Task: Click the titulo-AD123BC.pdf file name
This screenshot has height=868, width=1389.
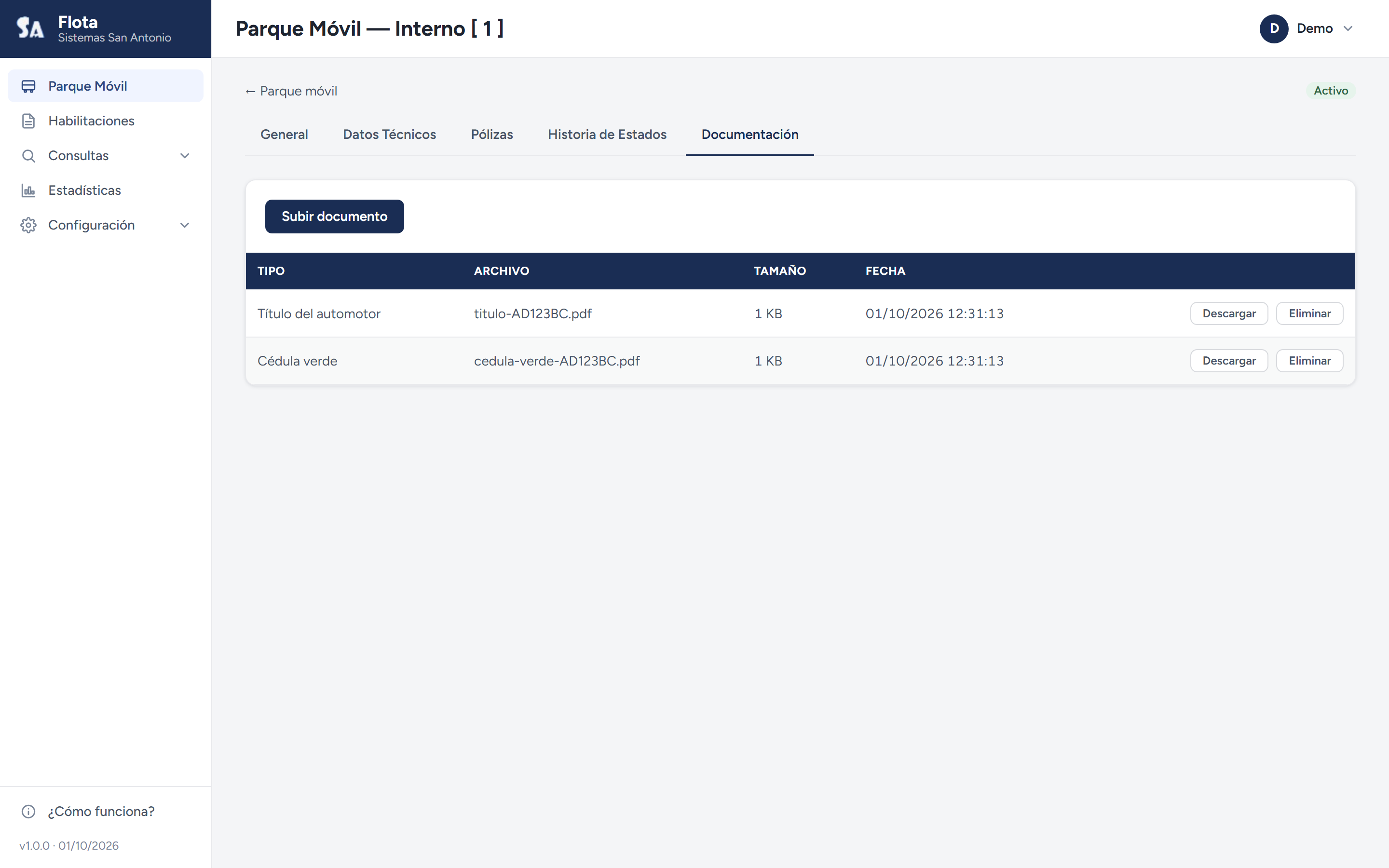Action: coord(532,313)
